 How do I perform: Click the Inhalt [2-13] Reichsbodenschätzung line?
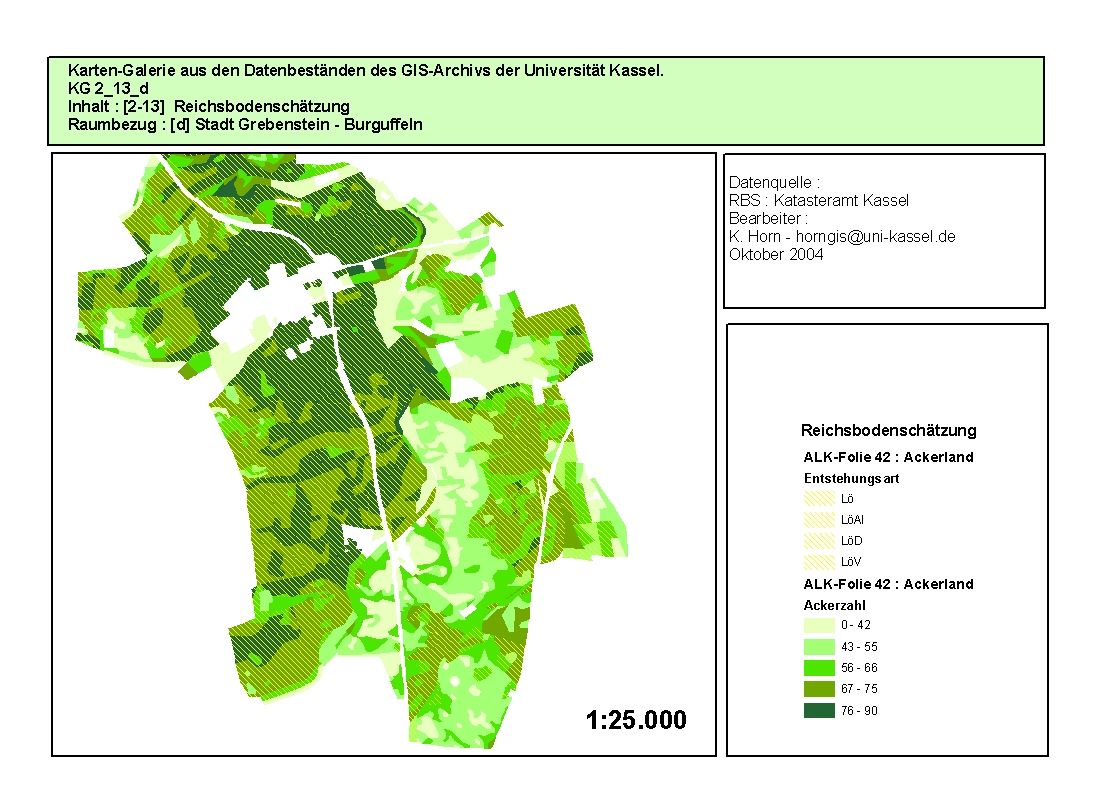pos(208,107)
